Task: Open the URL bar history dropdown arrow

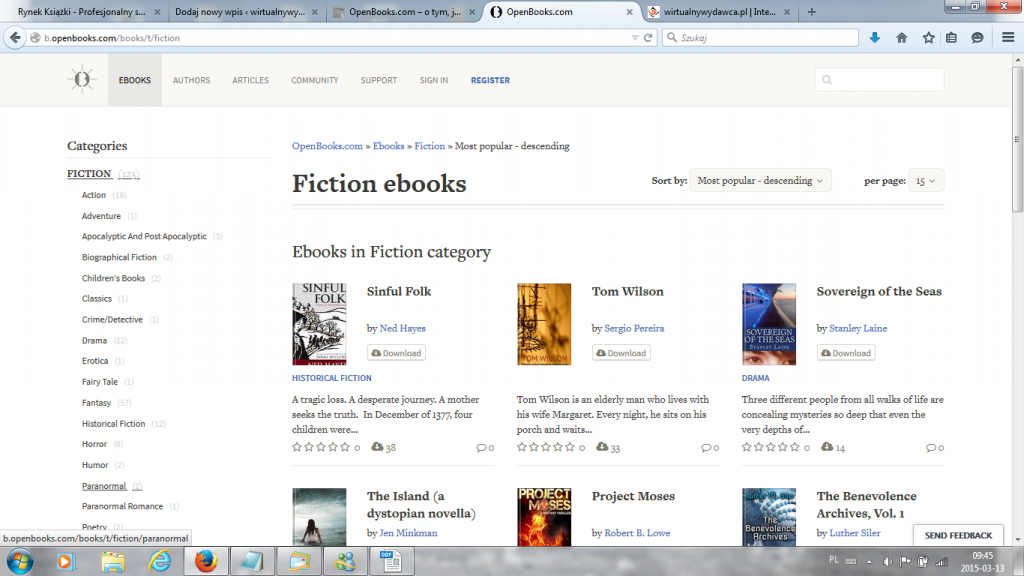Action: click(x=635, y=38)
